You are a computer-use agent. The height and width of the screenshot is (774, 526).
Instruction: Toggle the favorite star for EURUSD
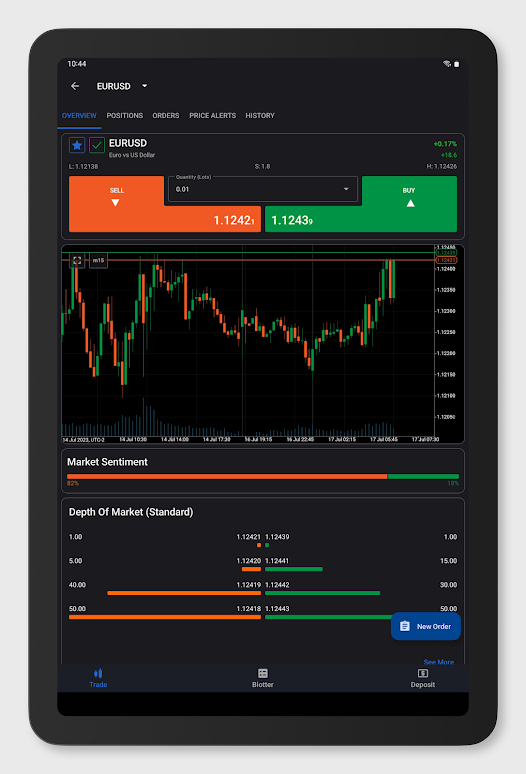tap(77, 145)
